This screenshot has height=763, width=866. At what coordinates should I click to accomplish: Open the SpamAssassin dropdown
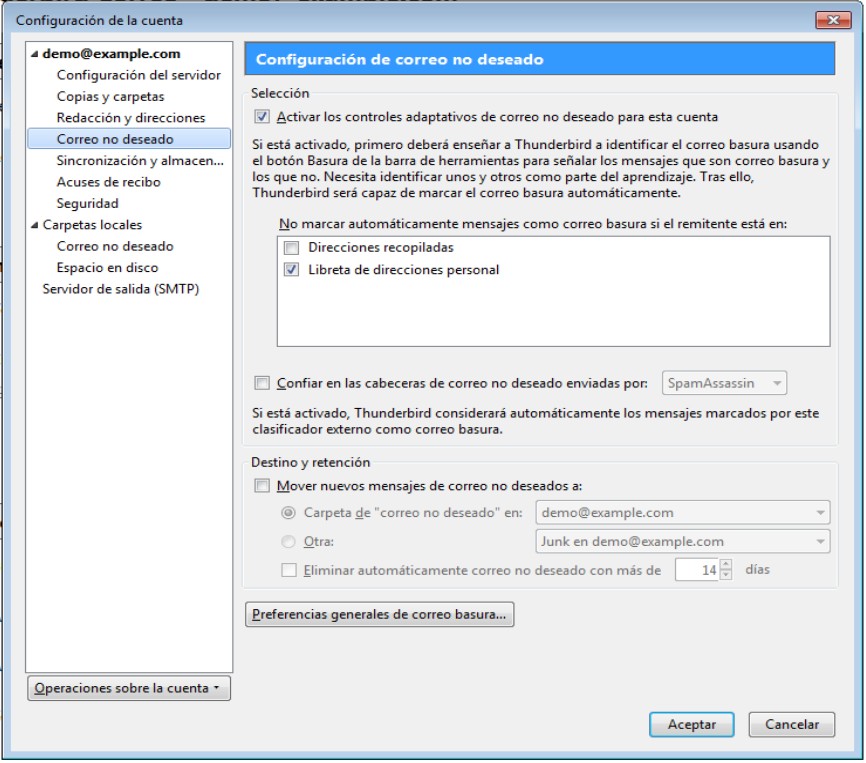(724, 382)
